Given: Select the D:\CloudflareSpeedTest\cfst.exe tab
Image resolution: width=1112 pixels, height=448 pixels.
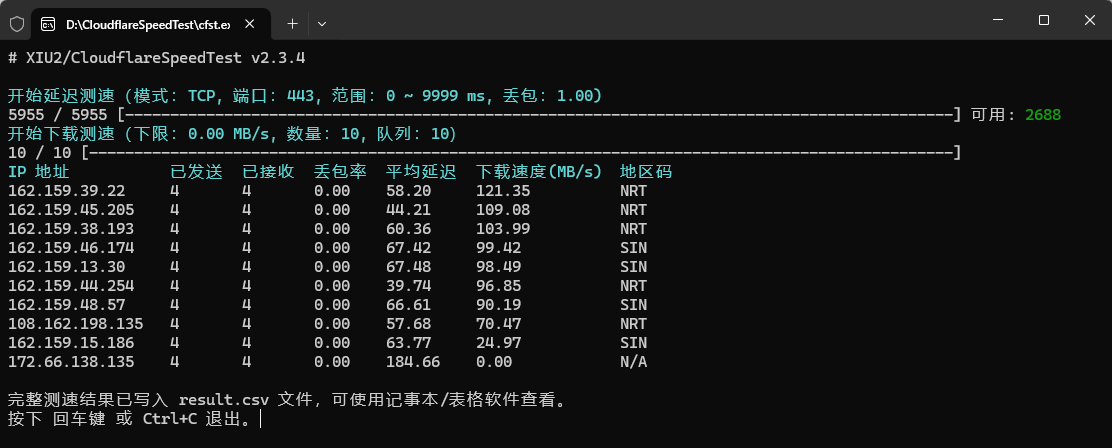Looking at the screenshot, I should [x=148, y=22].
